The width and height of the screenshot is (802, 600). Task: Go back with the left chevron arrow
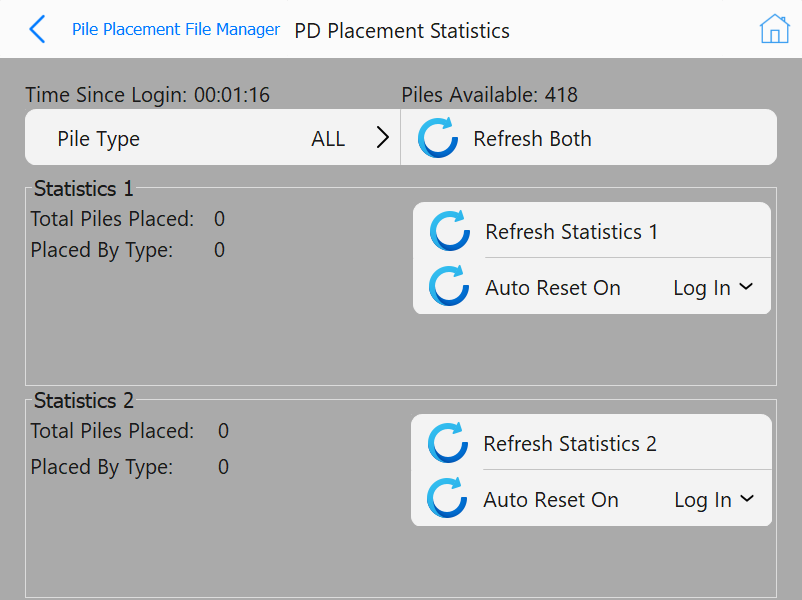(x=37, y=29)
